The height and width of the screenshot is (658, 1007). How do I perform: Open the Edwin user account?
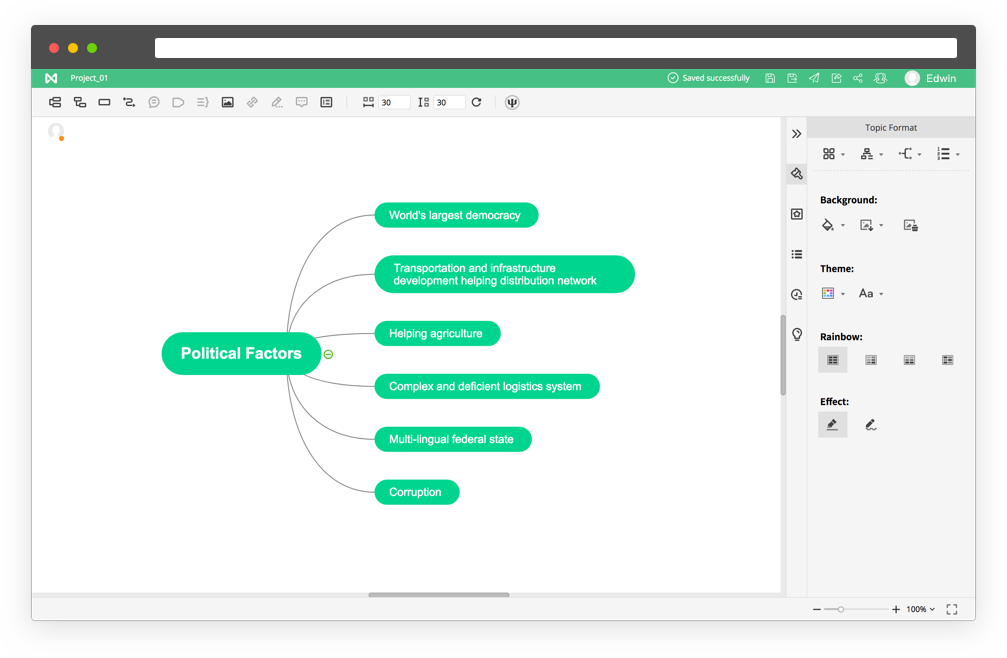[x=930, y=78]
